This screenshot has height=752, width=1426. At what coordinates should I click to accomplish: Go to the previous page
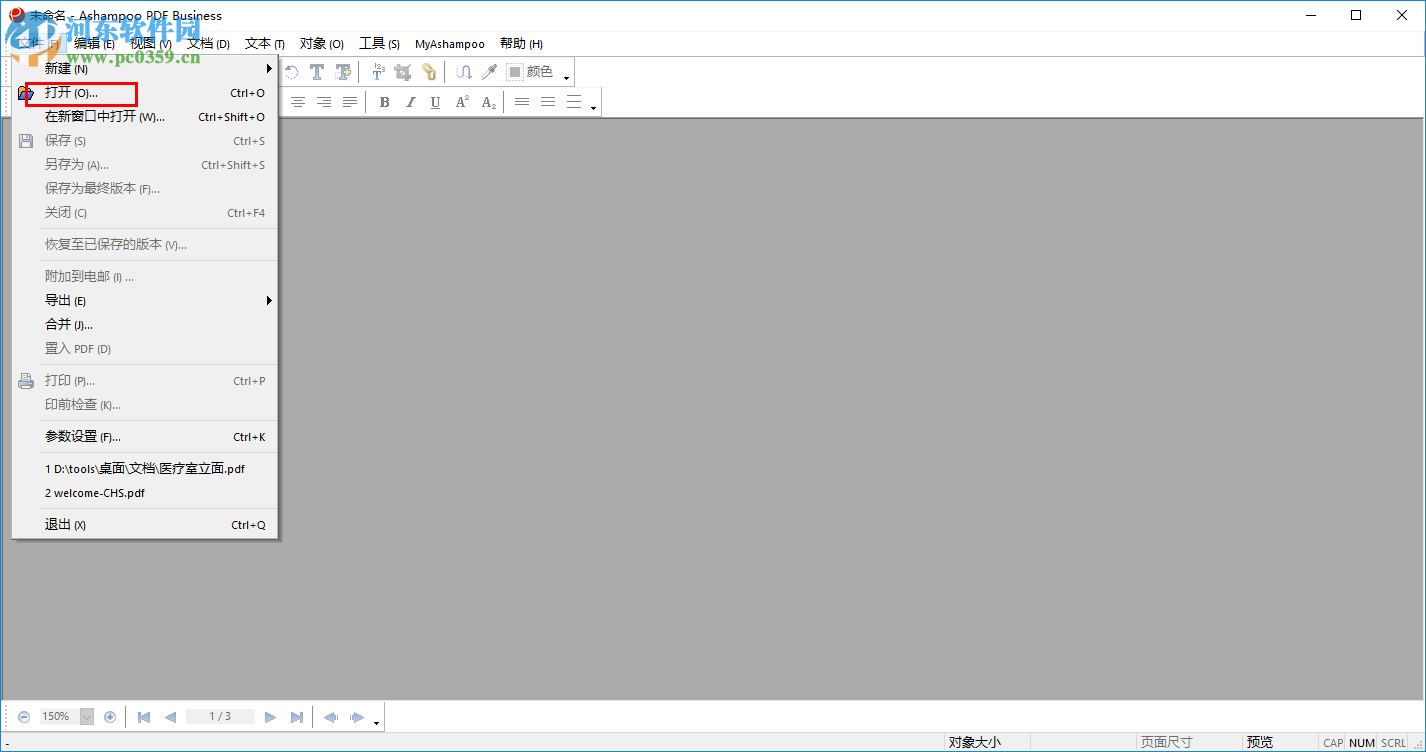[170, 717]
